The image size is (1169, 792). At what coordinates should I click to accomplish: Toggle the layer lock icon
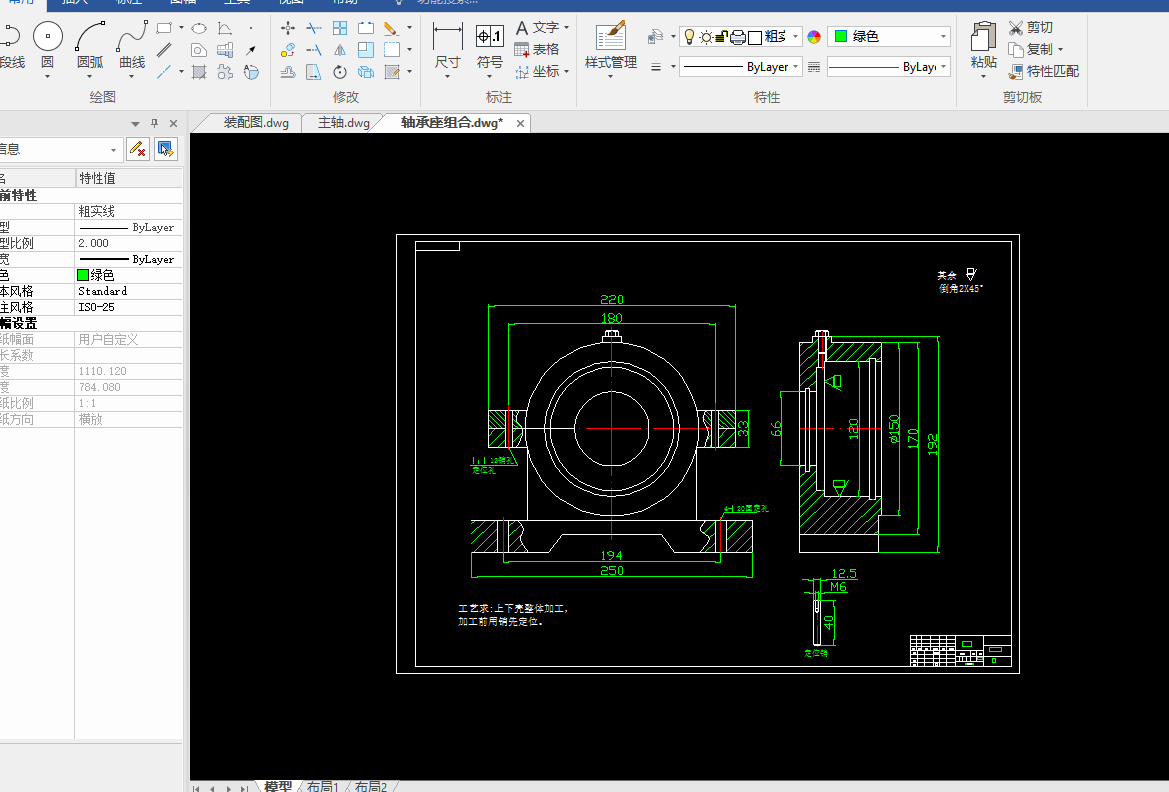click(x=720, y=37)
